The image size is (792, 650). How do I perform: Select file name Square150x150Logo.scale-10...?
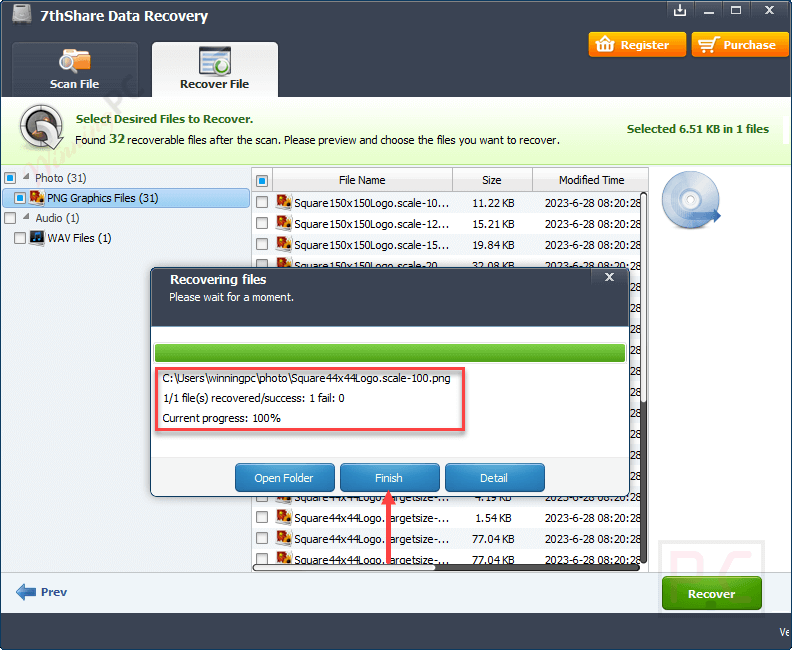(x=371, y=203)
